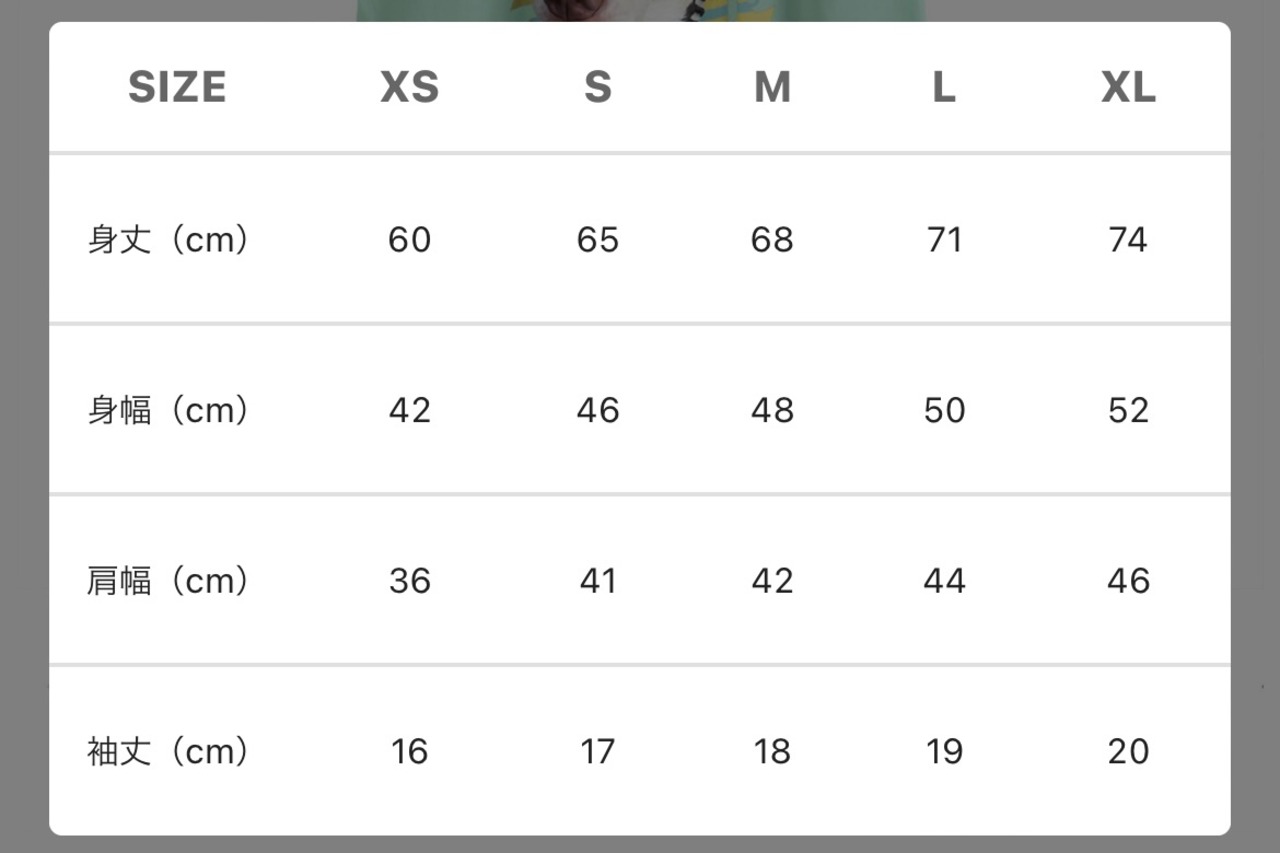Click the 袖丈（cm） row label
The height and width of the screenshot is (853, 1280).
pyautogui.click(x=168, y=751)
